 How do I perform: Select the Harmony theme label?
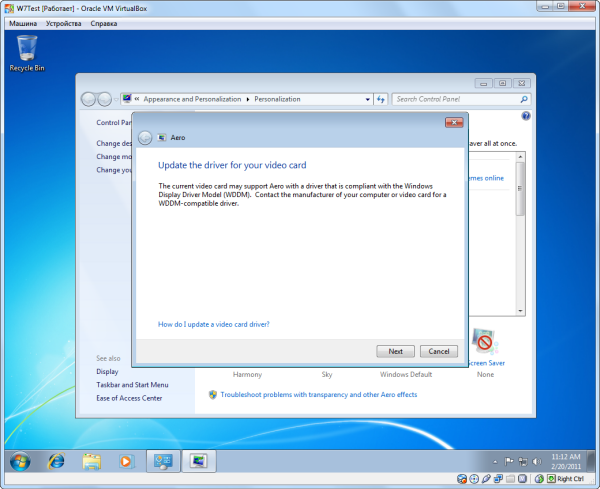pyautogui.click(x=247, y=375)
